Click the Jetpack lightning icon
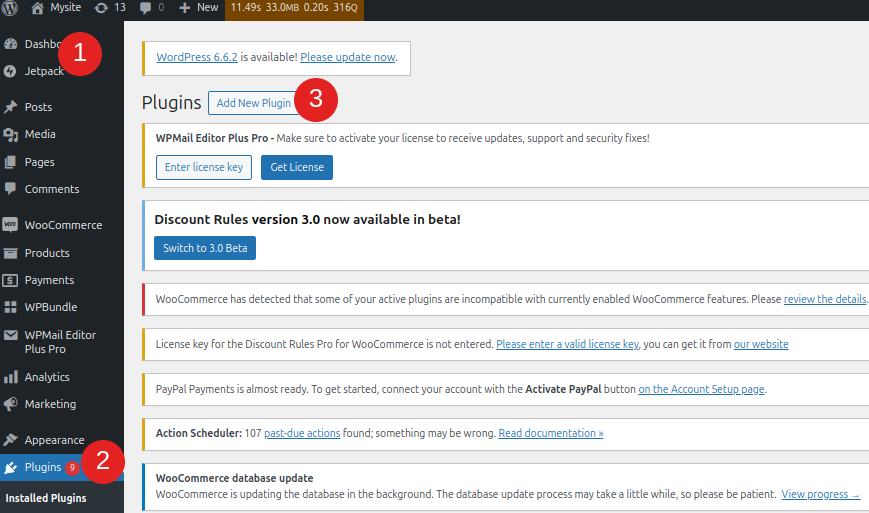869x513 pixels. [10, 71]
